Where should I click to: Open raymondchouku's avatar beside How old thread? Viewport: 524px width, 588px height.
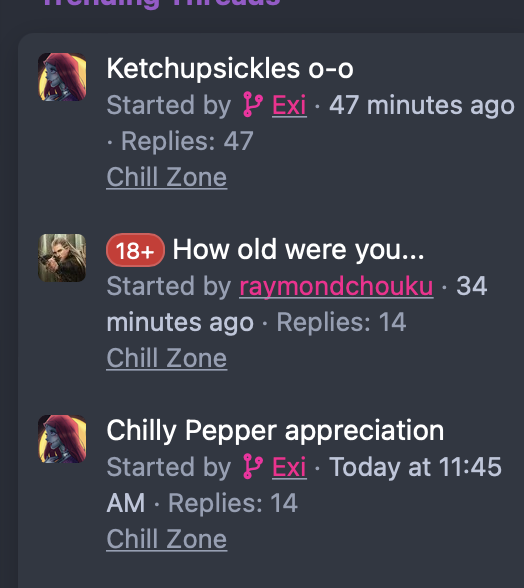pos(62,258)
